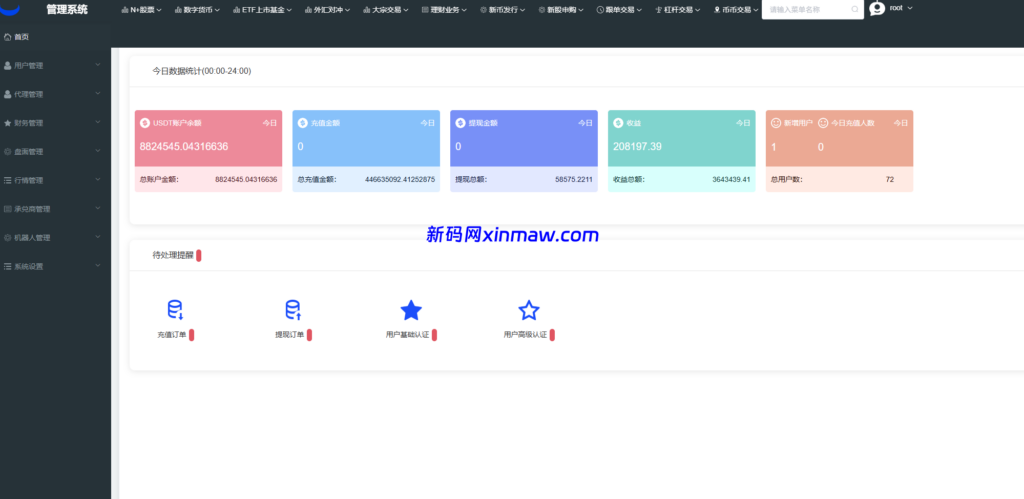
Task: Expand 系统设置 with its chevron
Action: 98,266
